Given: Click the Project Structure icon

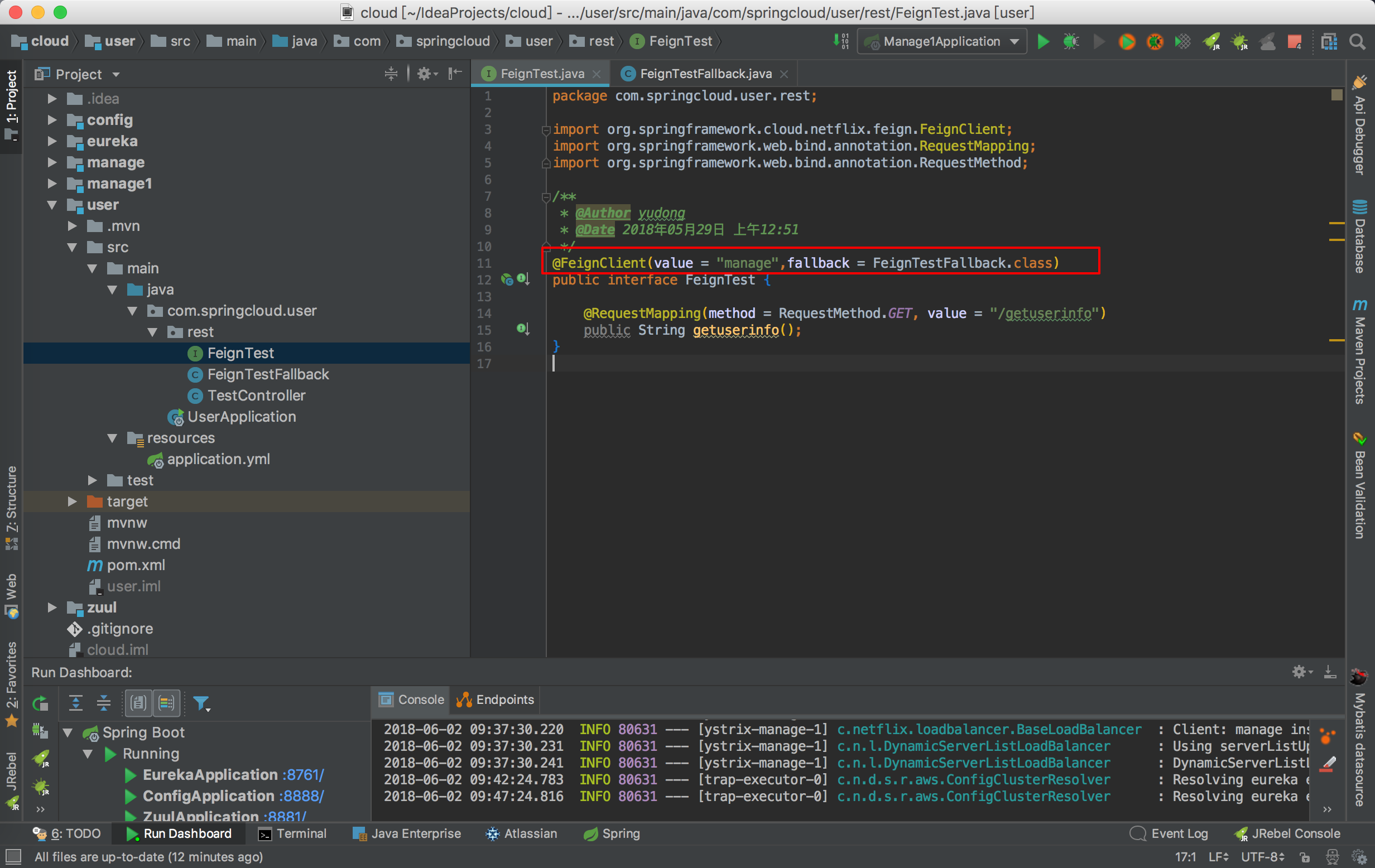Looking at the screenshot, I should tap(1329, 42).
